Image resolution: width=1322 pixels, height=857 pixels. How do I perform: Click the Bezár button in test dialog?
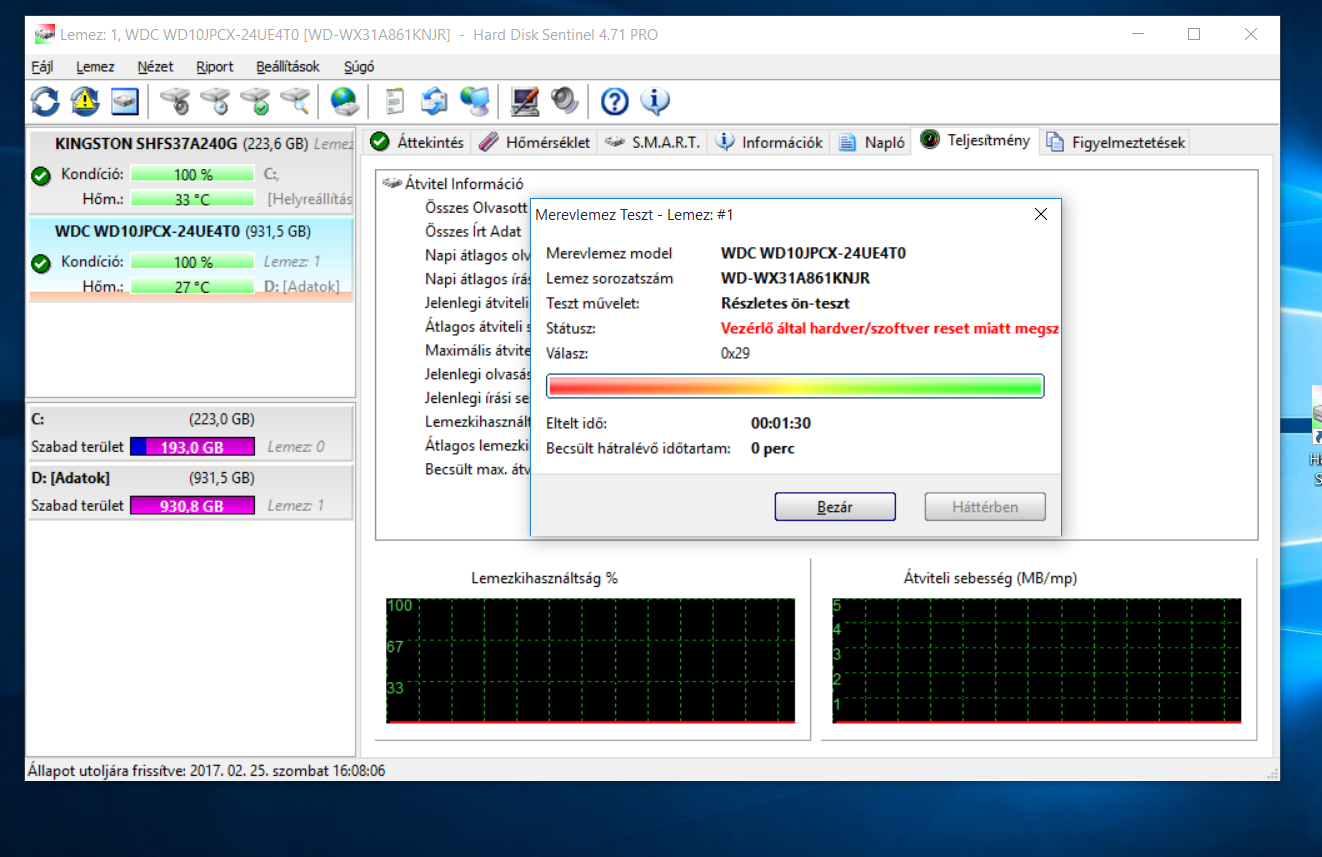click(x=835, y=507)
